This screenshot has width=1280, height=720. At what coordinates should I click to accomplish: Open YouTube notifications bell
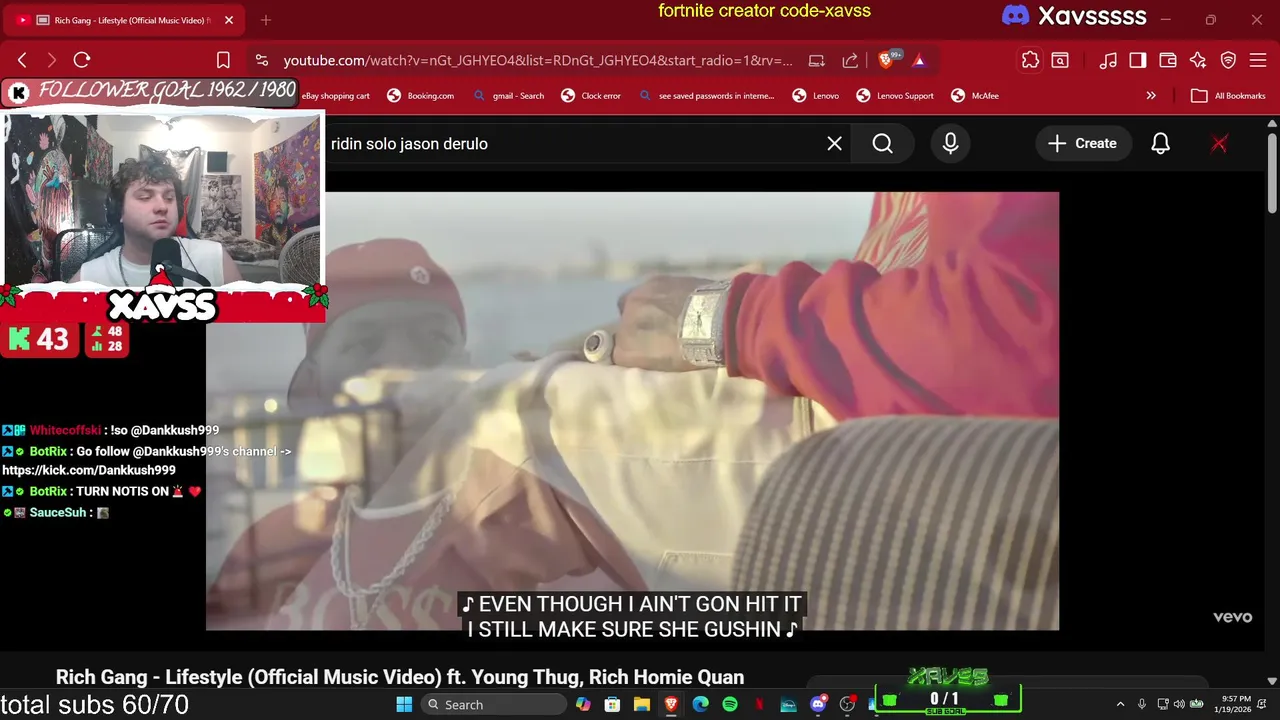tap(1160, 143)
